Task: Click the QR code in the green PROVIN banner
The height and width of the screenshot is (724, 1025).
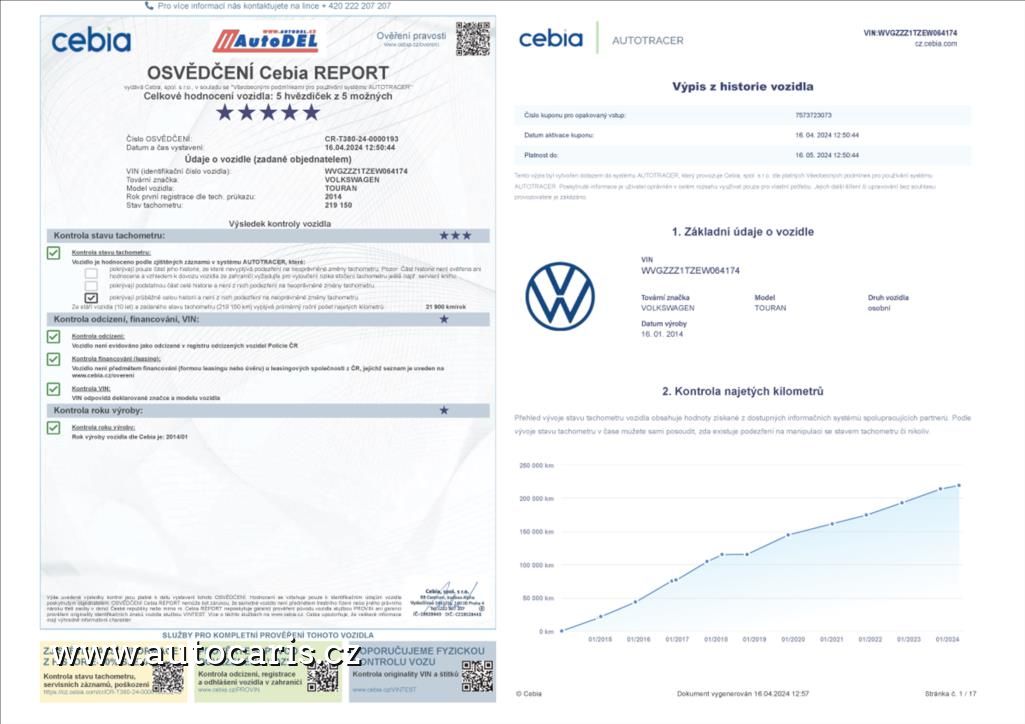Action: pos(323,677)
